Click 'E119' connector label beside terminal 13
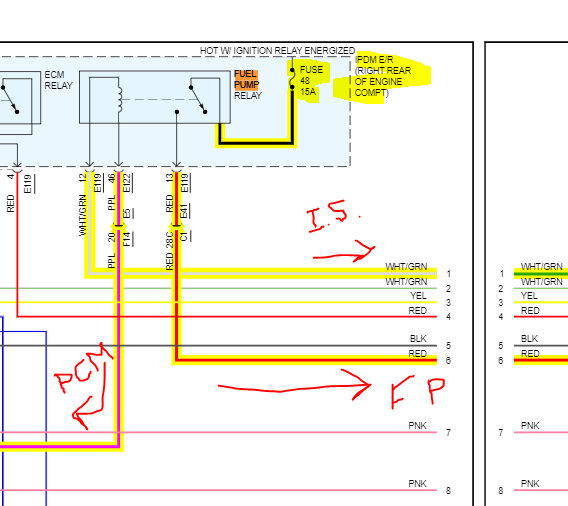The height and width of the screenshot is (506, 568). pyautogui.click(x=184, y=183)
